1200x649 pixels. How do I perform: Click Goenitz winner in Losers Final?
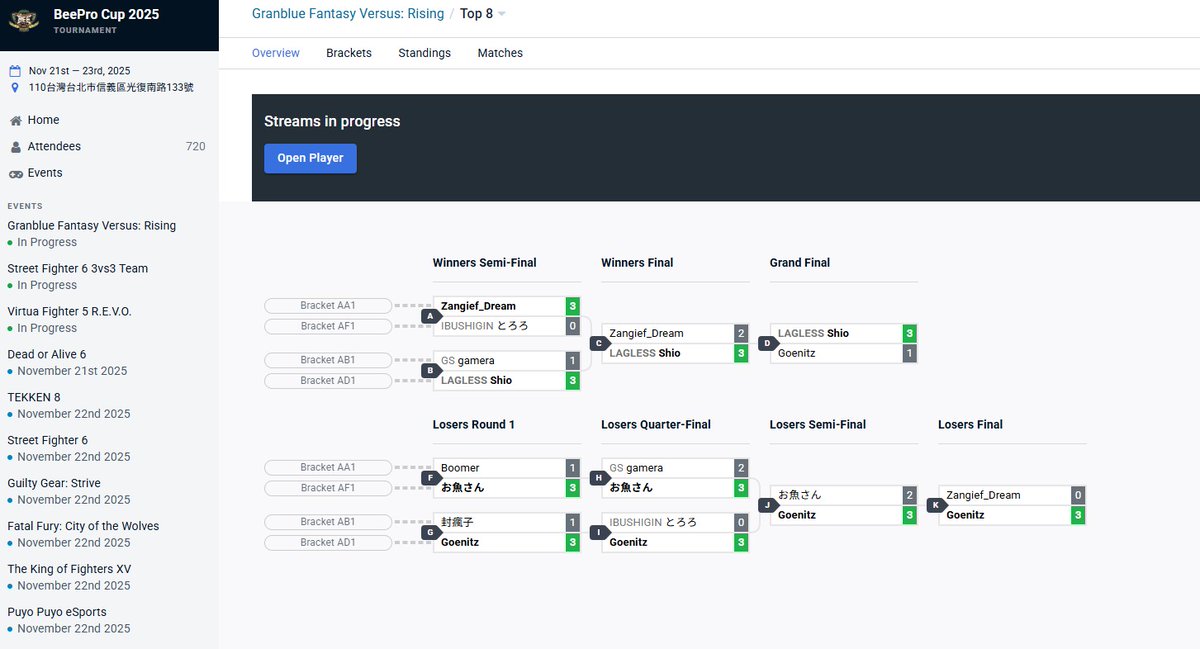pos(965,515)
